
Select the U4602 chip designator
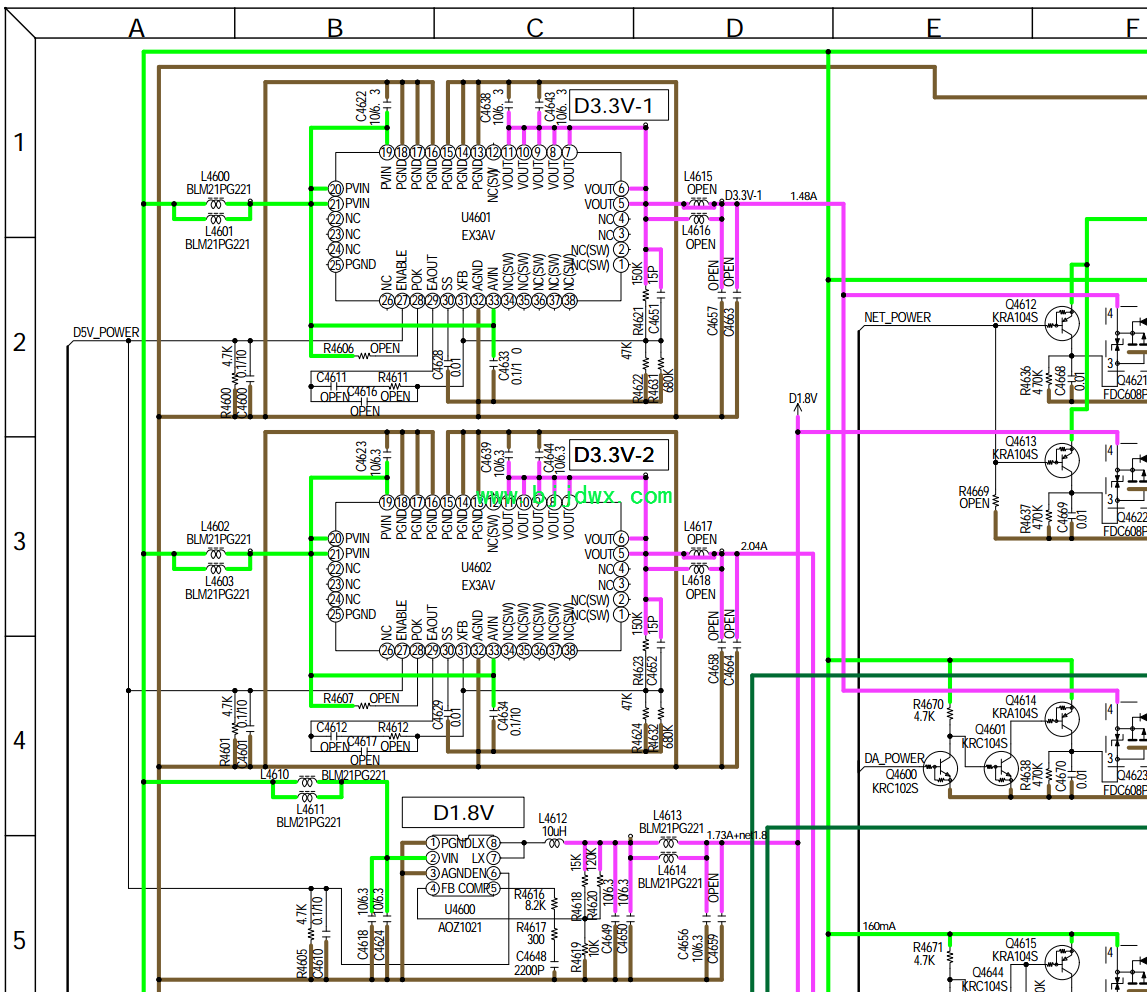click(476, 568)
